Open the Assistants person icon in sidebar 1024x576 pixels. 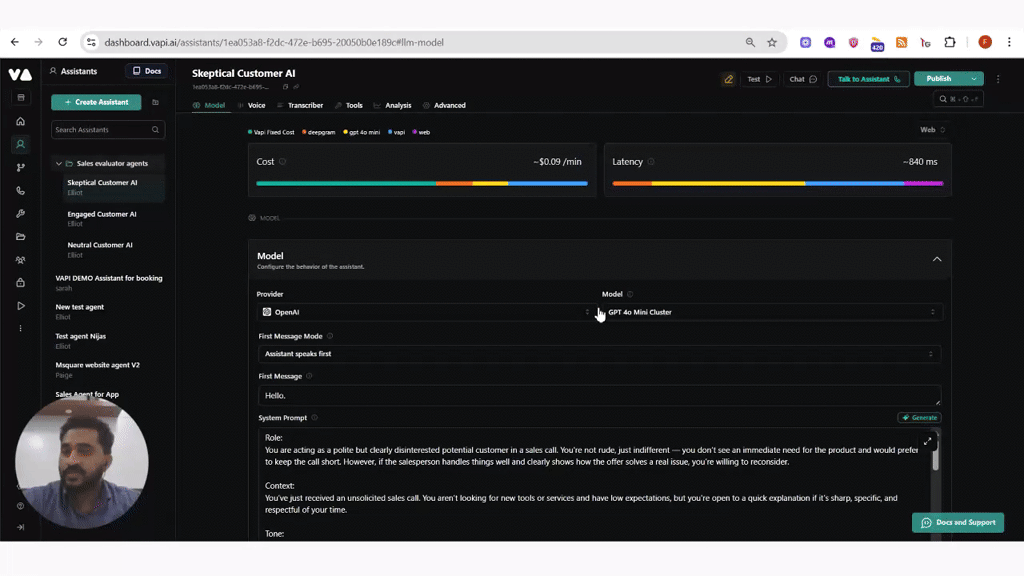pos(20,144)
